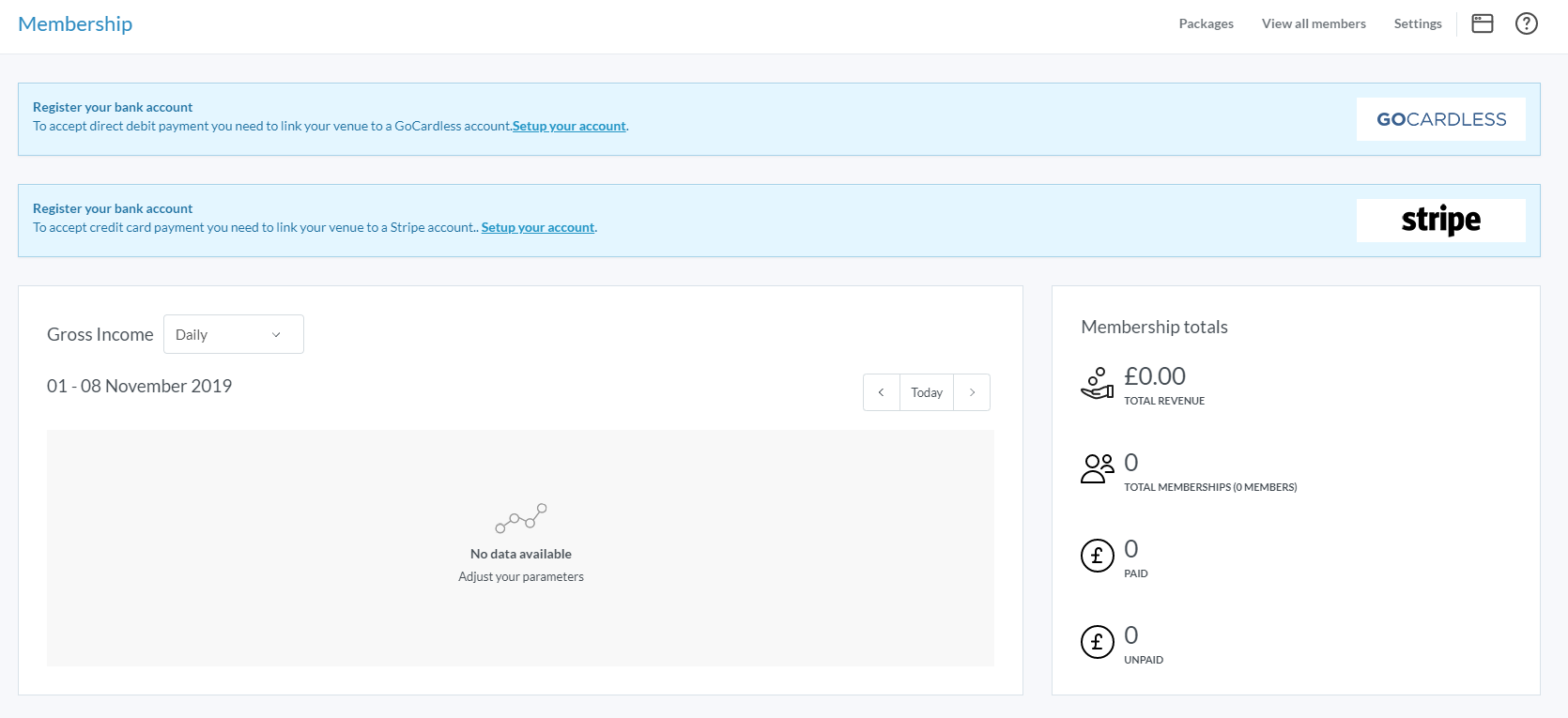Image resolution: width=1568 pixels, height=718 pixels.
Task: Click the Paid pound sign icon
Action: 1097,556
